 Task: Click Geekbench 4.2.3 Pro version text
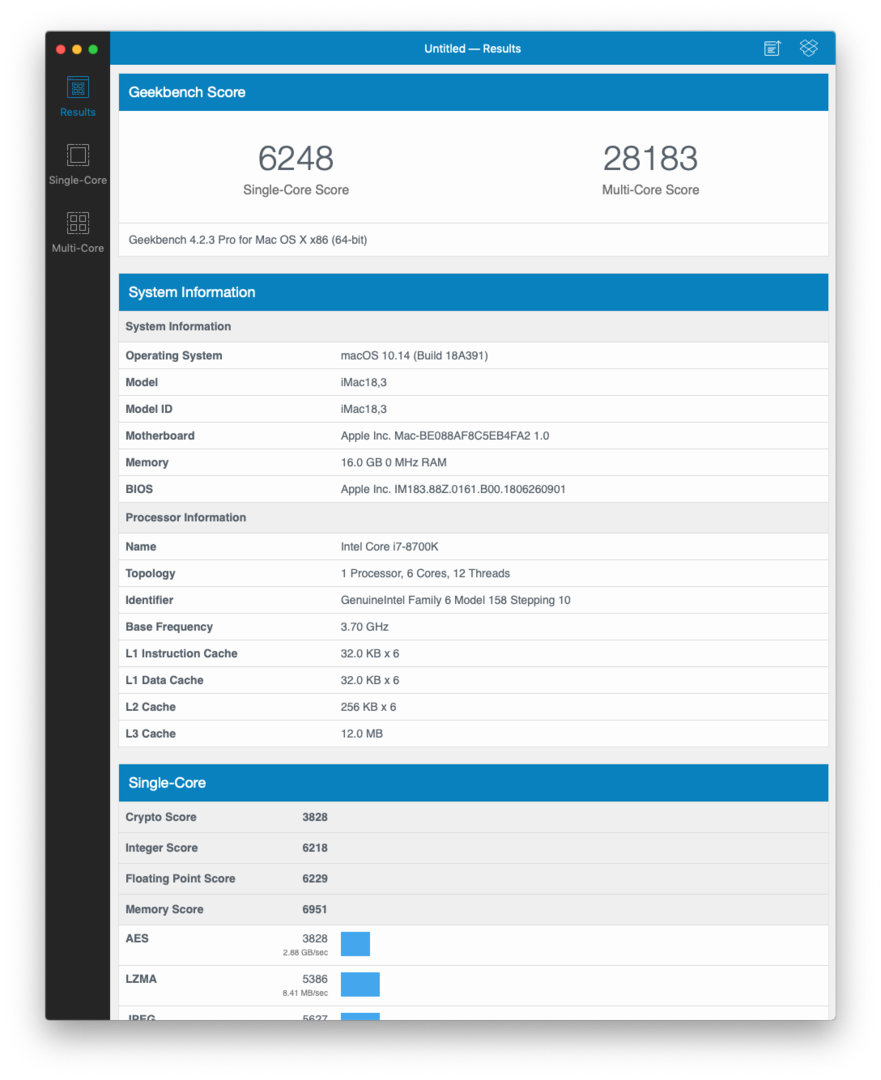click(x=248, y=240)
